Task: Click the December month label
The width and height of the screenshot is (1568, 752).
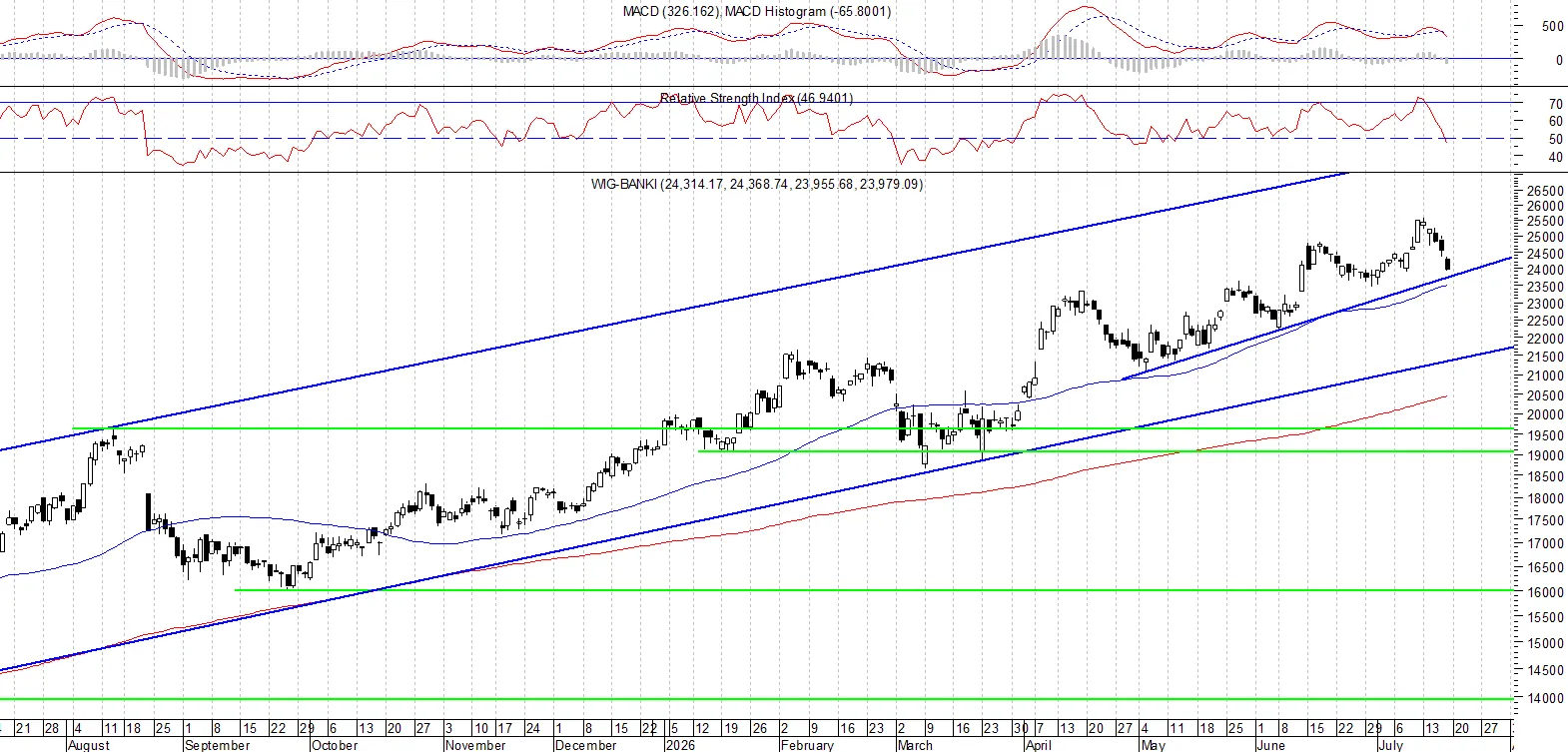Action: coord(585,745)
